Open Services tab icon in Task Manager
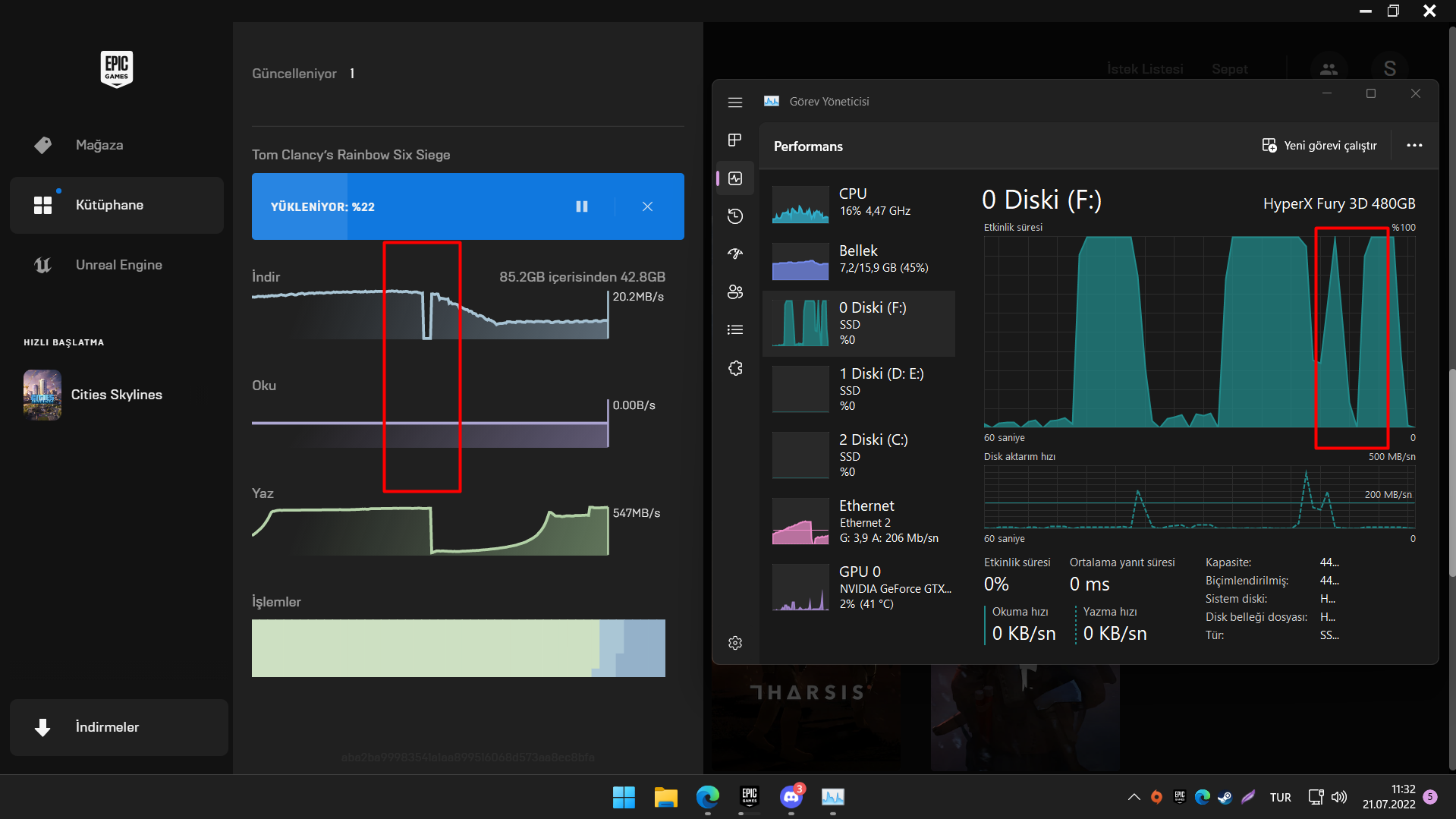The width and height of the screenshot is (1456, 819). tap(735, 368)
